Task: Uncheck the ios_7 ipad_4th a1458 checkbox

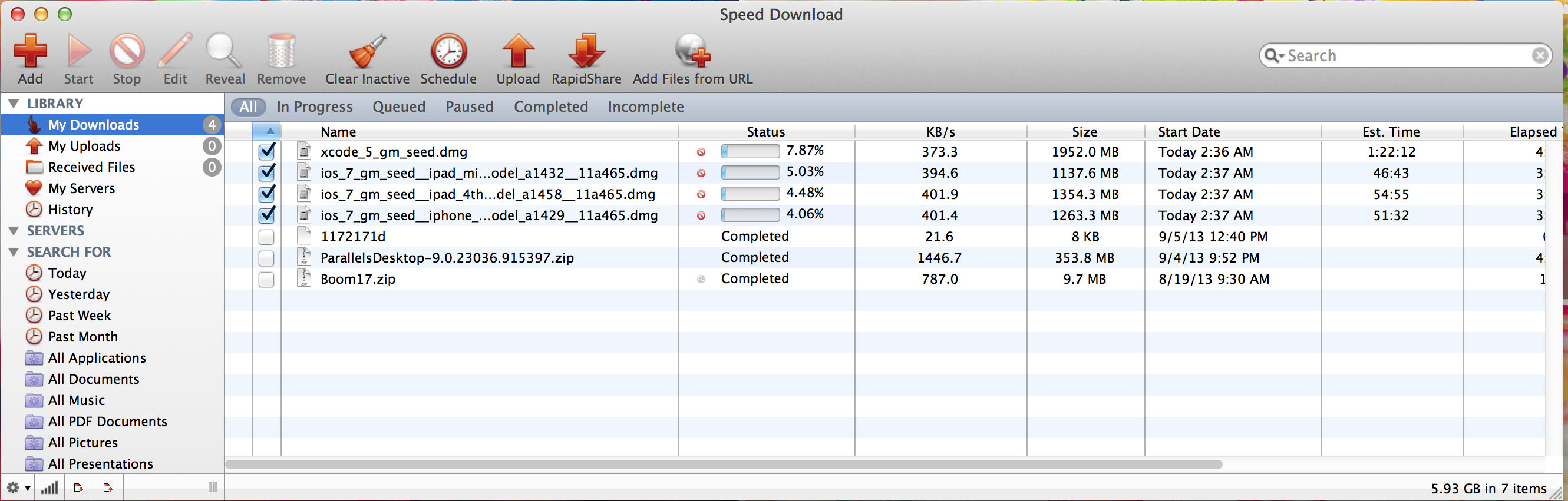Action: 266,194
